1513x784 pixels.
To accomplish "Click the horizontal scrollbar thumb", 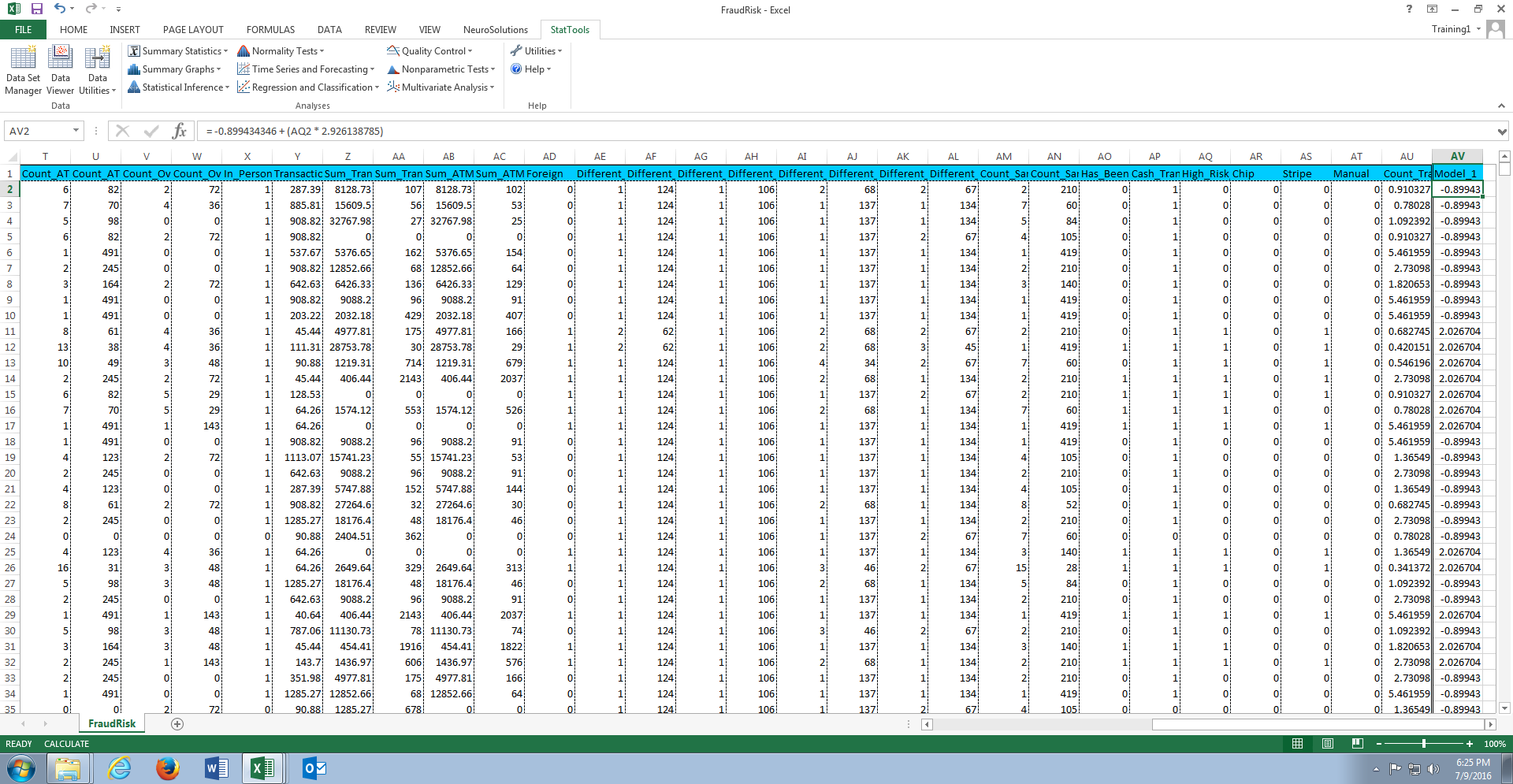I will pyautogui.click(x=1318, y=724).
